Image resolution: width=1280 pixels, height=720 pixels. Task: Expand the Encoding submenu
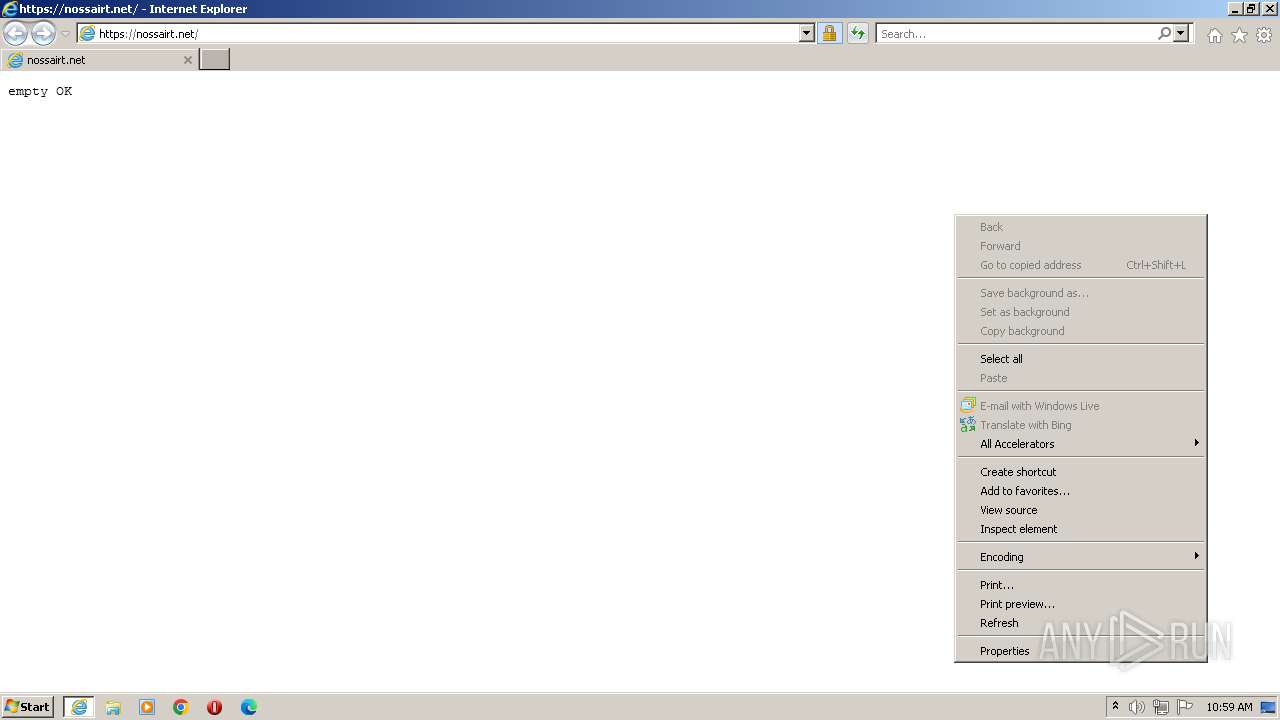1081,557
